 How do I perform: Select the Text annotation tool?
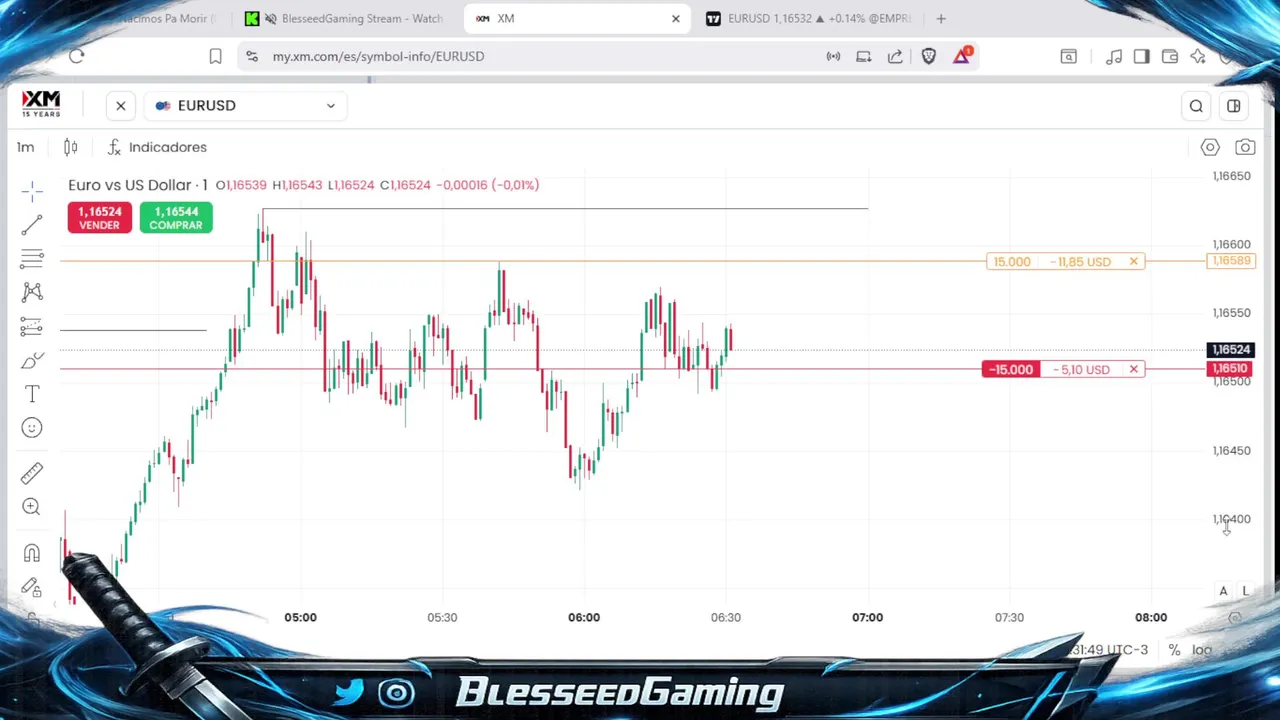pyautogui.click(x=32, y=394)
